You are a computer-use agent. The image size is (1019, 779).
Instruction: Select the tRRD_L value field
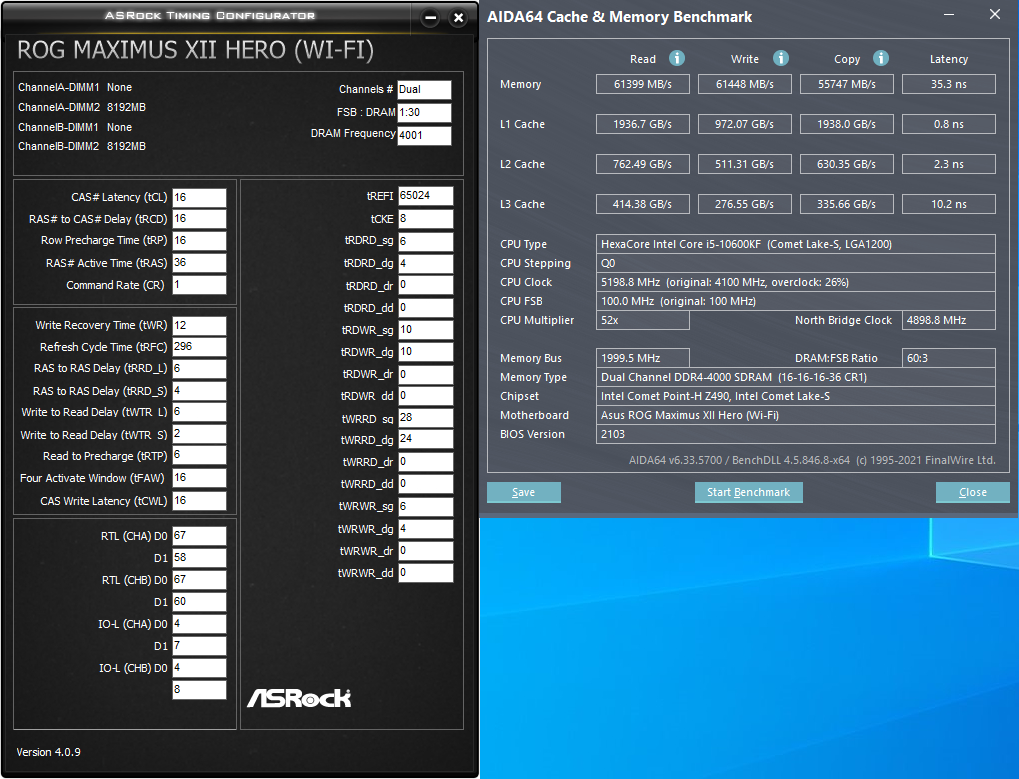pos(200,368)
